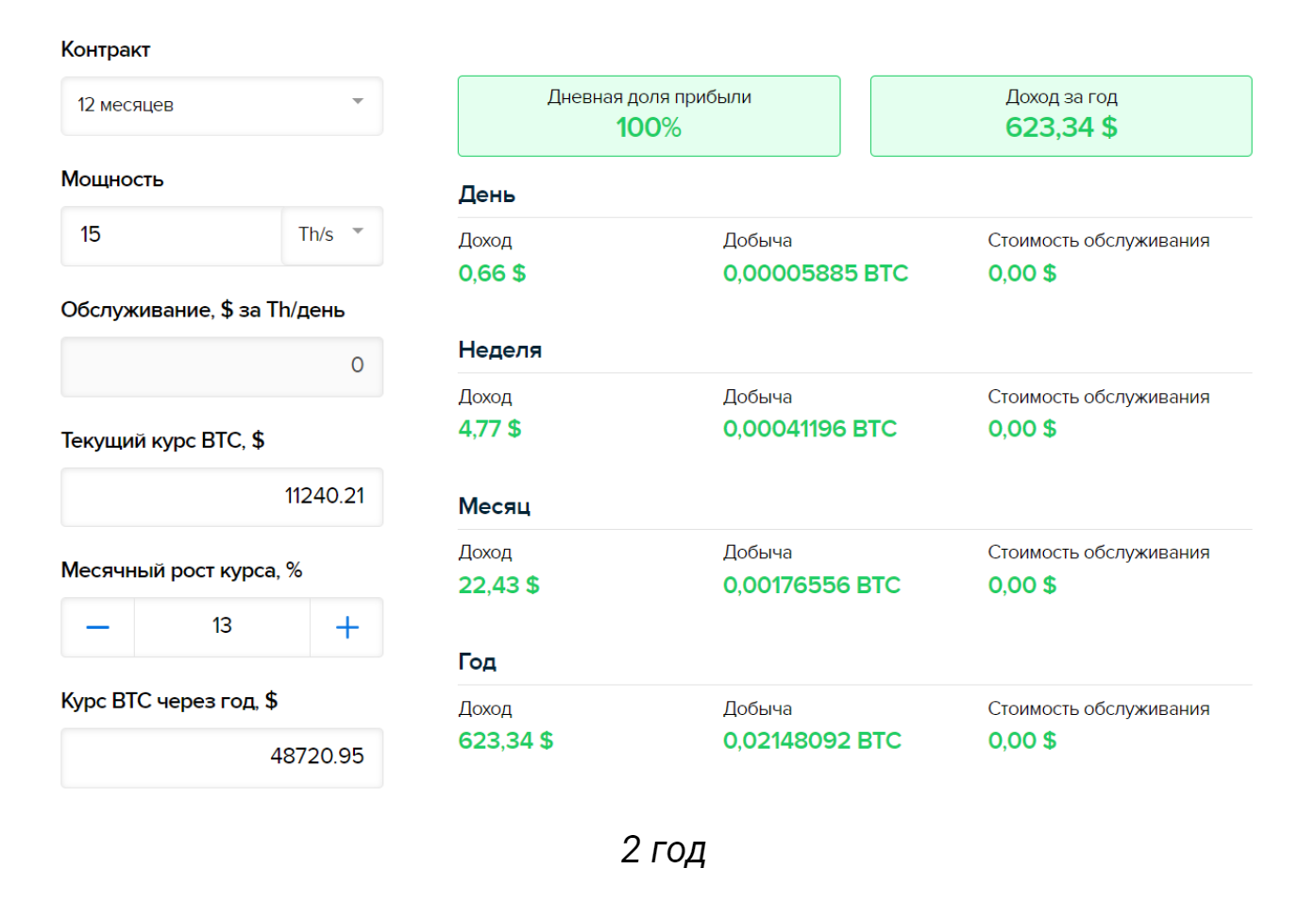This screenshot has width=1316, height=903.
Task: Click the Дневная доля прибыли panel
Action: [649, 116]
